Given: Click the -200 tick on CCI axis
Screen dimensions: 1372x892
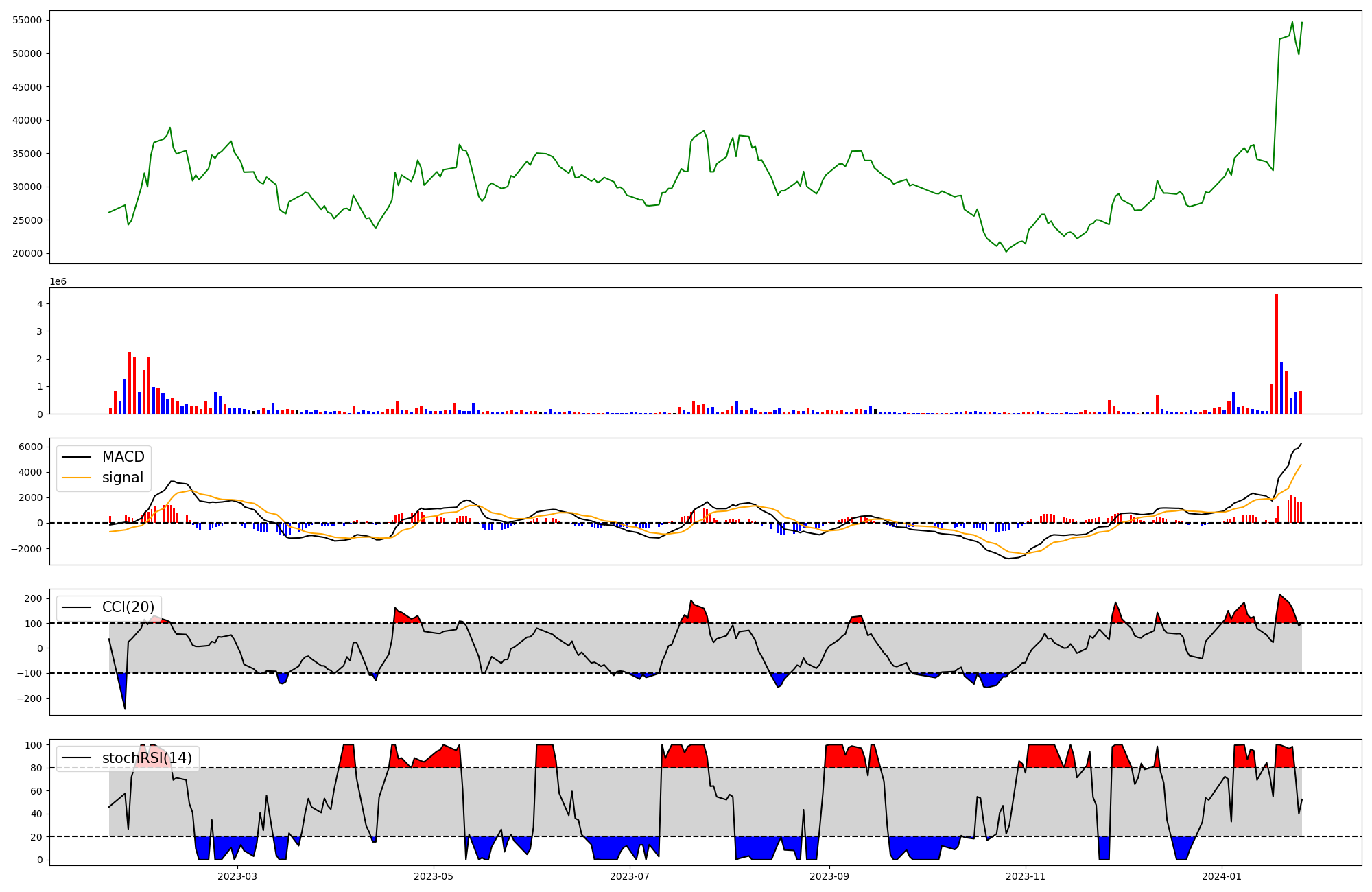Looking at the screenshot, I should [x=30, y=699].
